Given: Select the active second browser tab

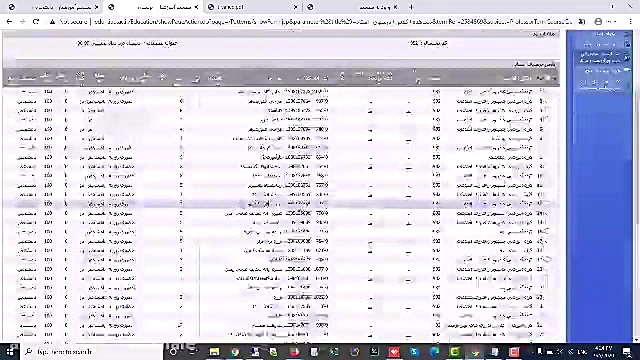Looking at the screenshot, I should tap(153, 7).
